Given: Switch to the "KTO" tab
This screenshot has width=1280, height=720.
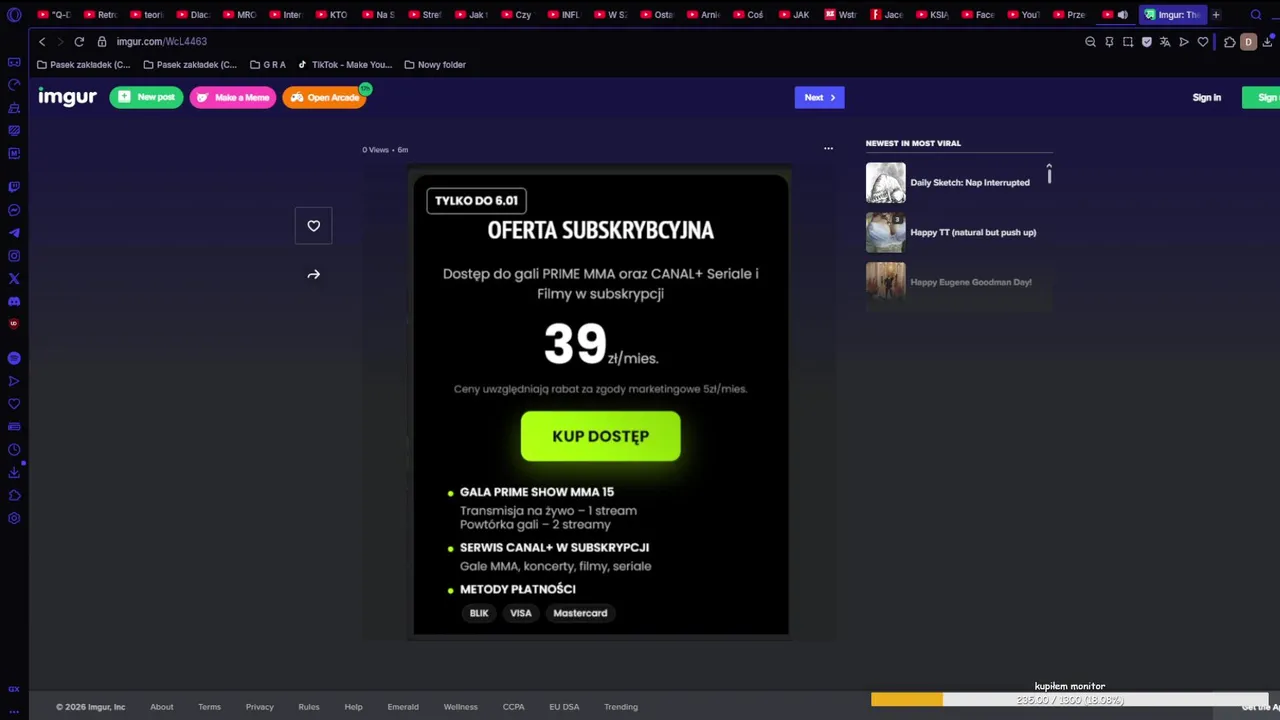Looking at the screenshot, I should [x=331, y=15].
